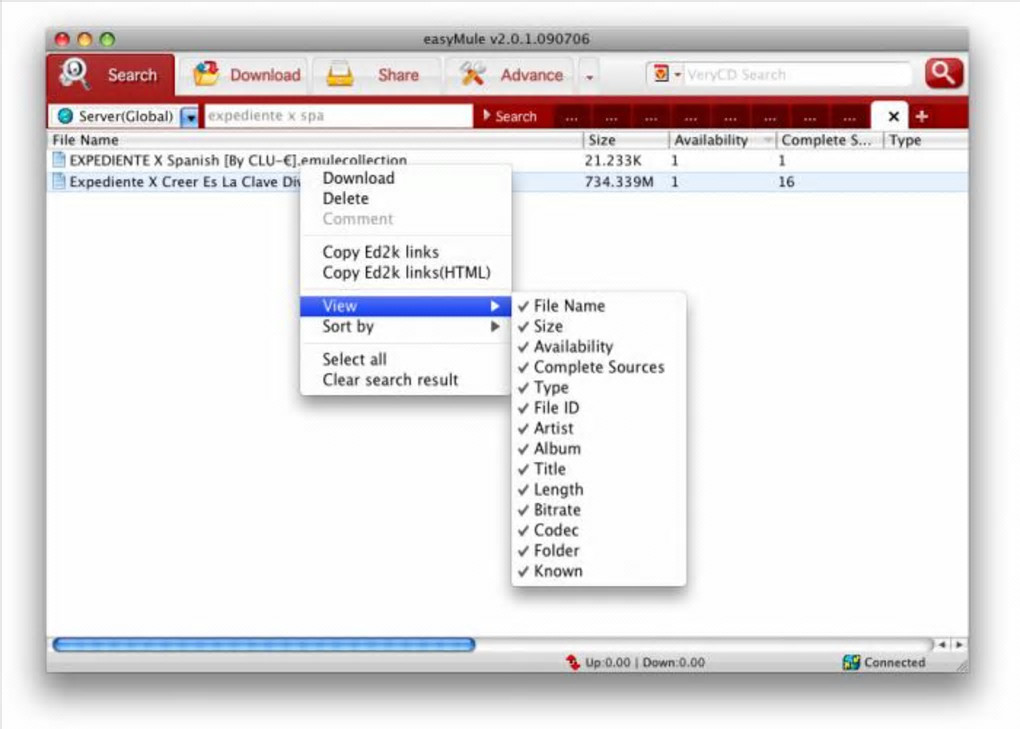Toggle Known column visibility

599,571
